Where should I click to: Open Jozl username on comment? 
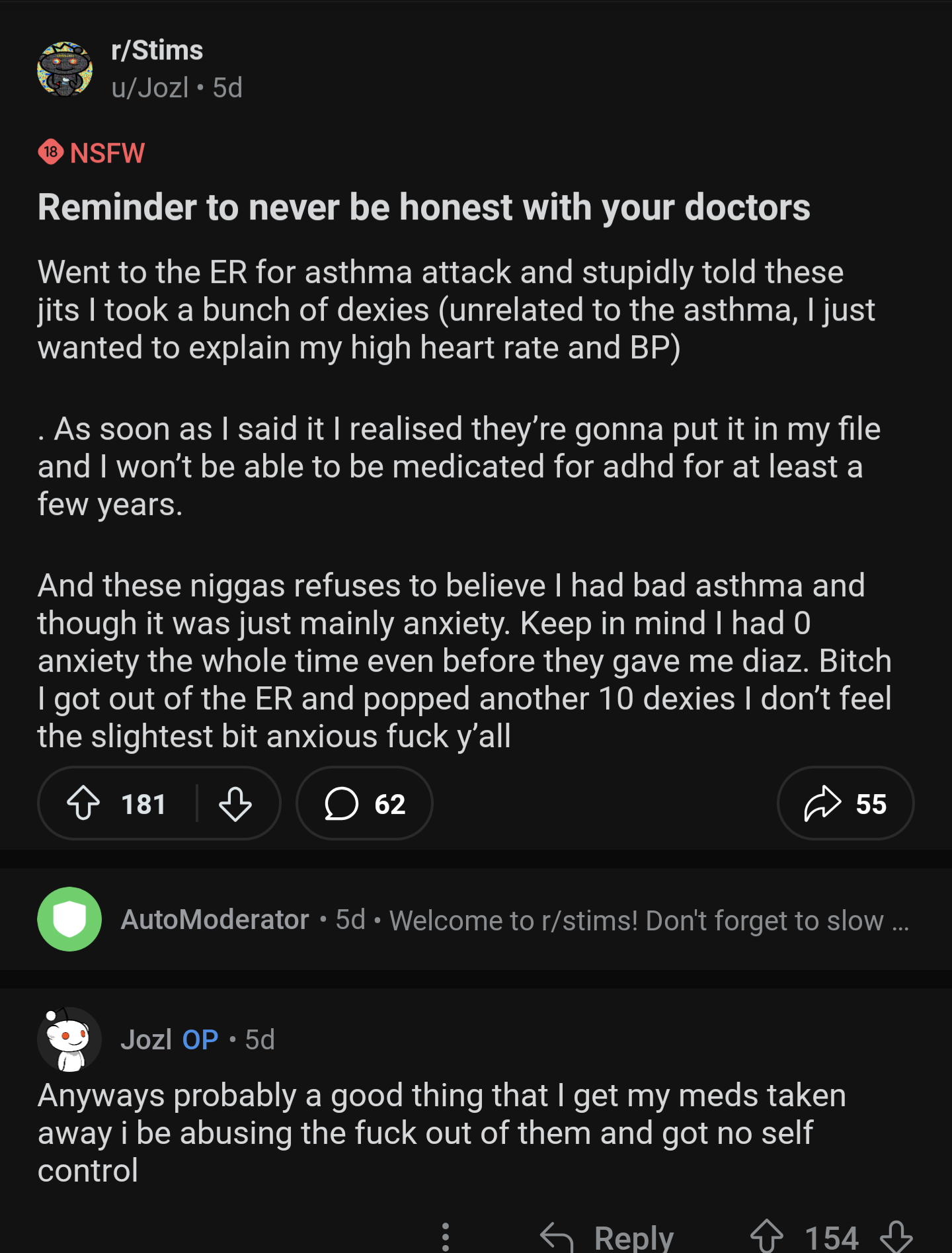(146, 1039)
